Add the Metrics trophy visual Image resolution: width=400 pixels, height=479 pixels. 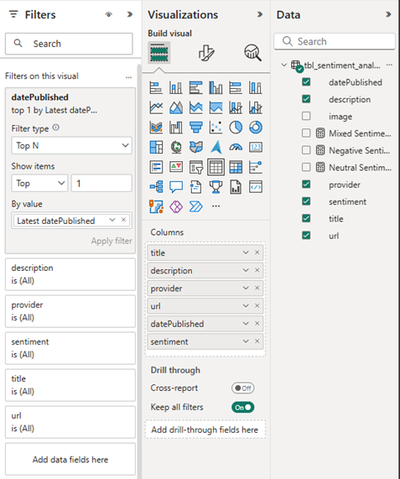pyautogui.click(x=216, y=187)
